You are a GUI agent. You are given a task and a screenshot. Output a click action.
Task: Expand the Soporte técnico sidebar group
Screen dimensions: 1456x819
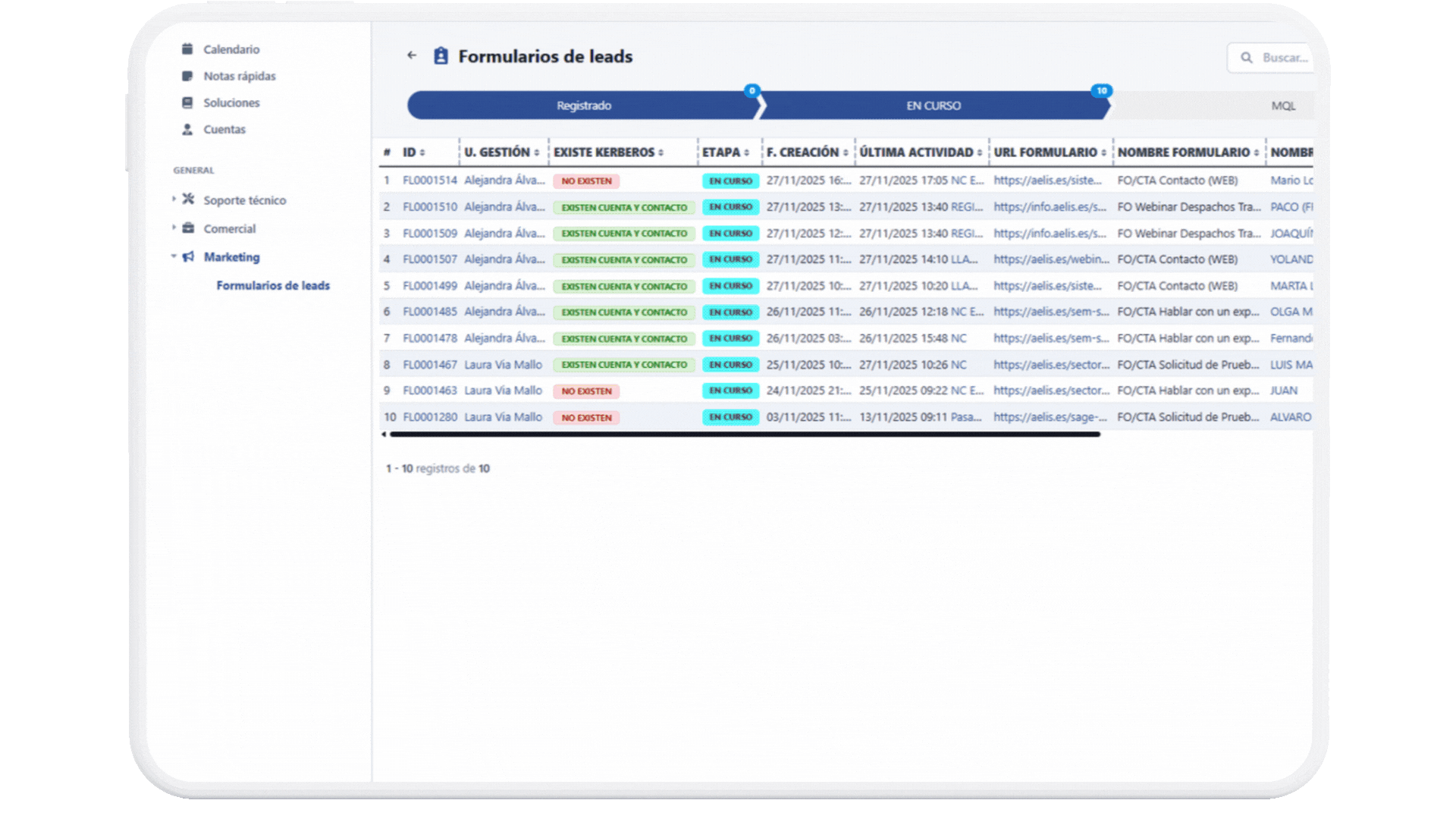pos(173,200)
